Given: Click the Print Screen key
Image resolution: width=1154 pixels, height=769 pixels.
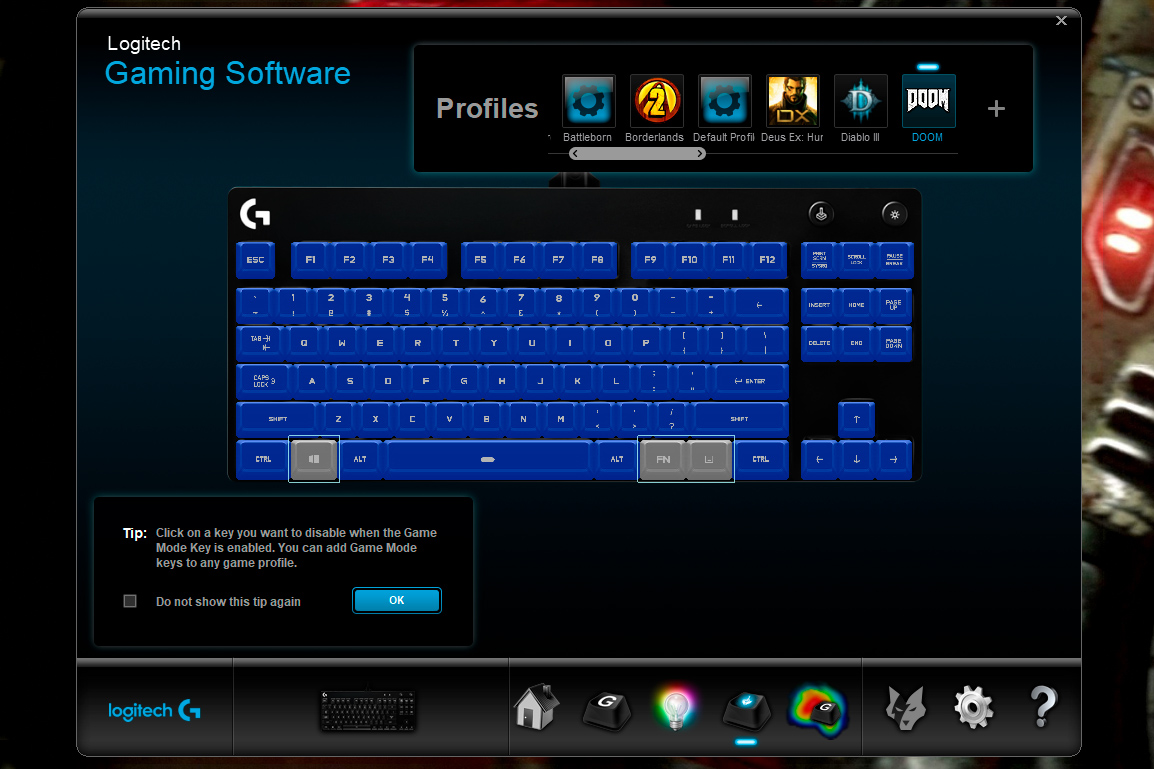Looking at the screenshot, I should tap(819, 260).
